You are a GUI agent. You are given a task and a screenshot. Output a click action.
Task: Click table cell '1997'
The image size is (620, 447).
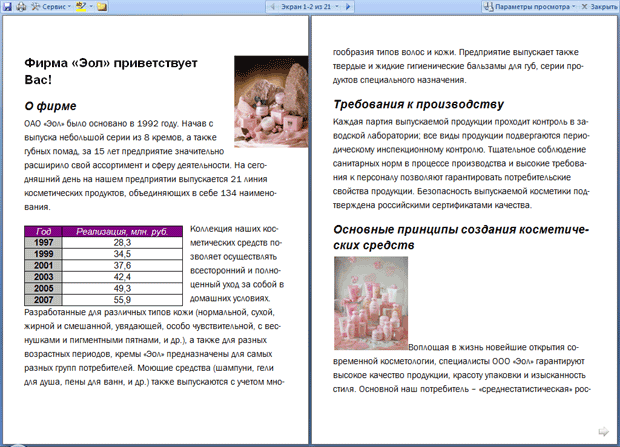tap(43, 242)
